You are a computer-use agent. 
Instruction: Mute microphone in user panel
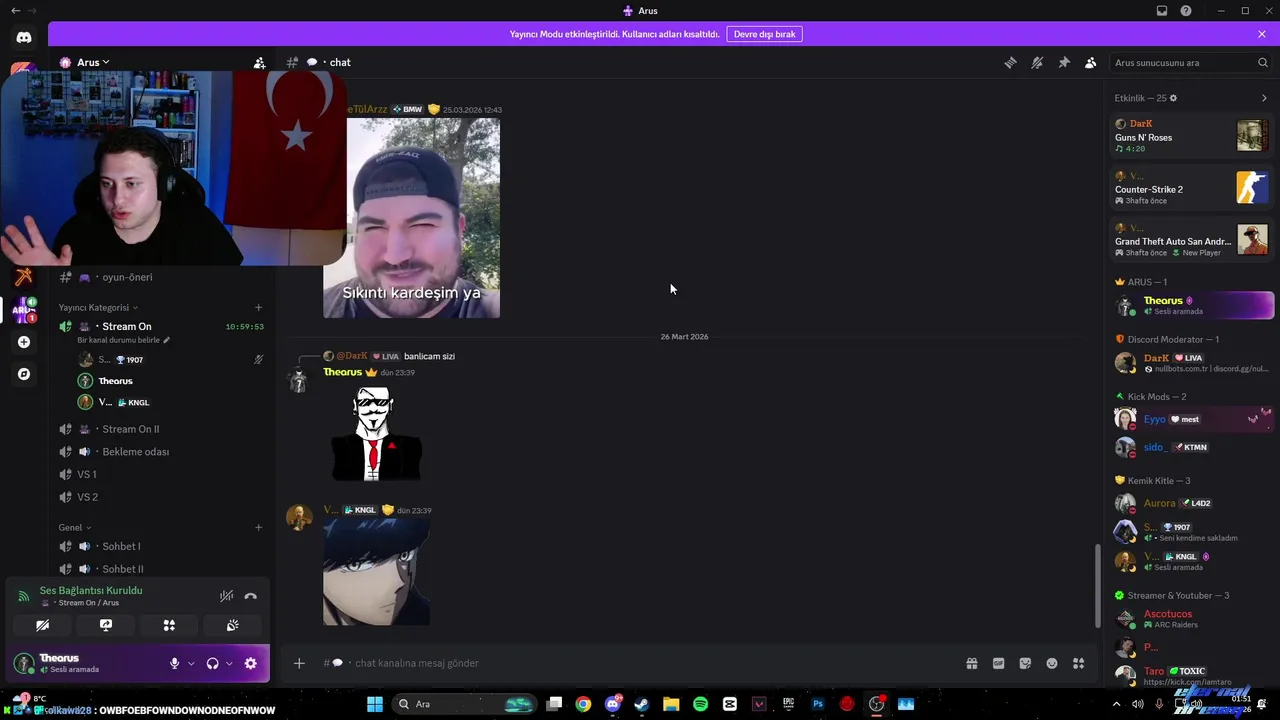174,663
